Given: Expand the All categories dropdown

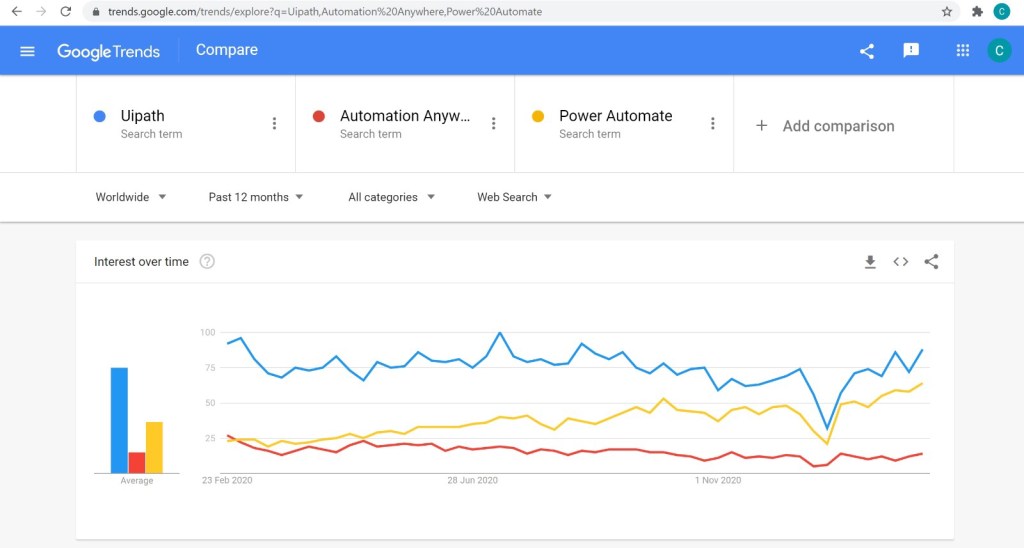Looking at the screenshot, I should [391, 197].
